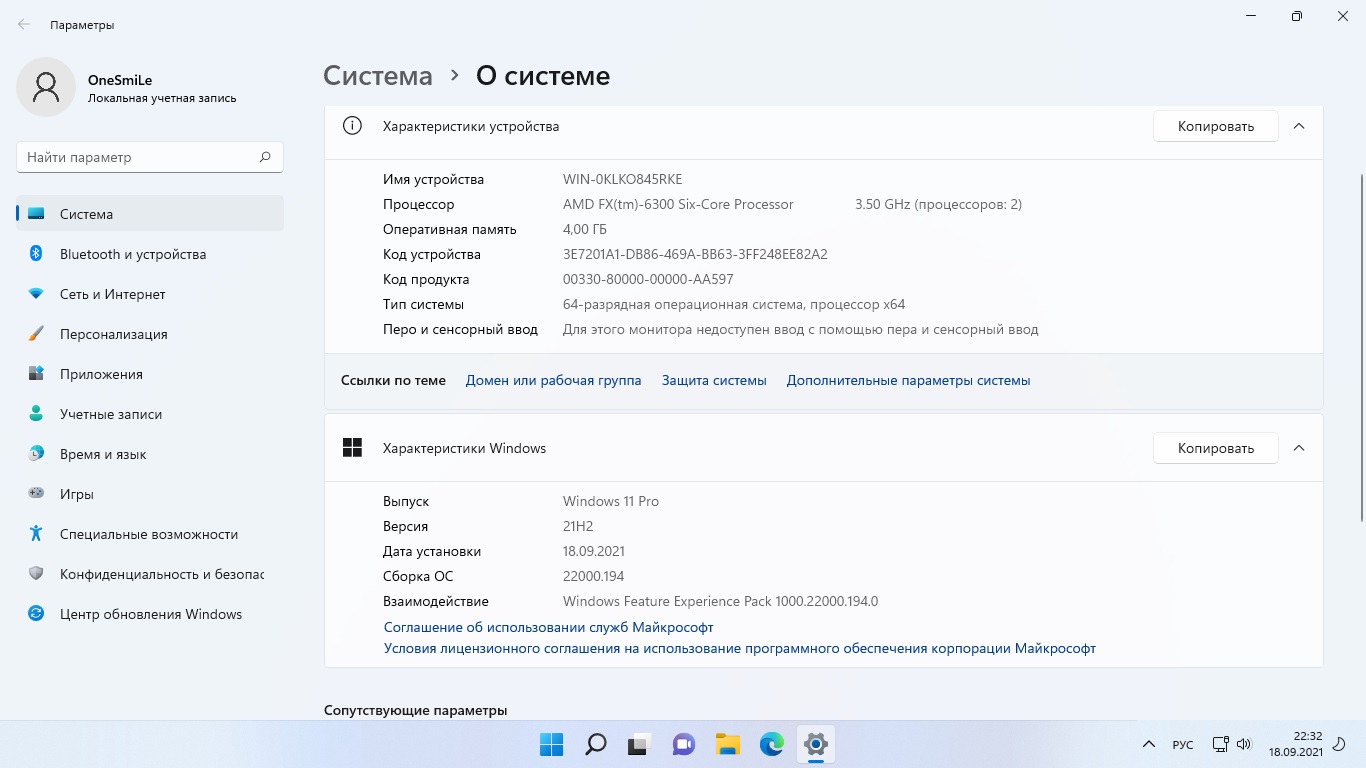Click the OS build value 22000.194
This screenshot has height=768, width=1366.
[593, 576]
